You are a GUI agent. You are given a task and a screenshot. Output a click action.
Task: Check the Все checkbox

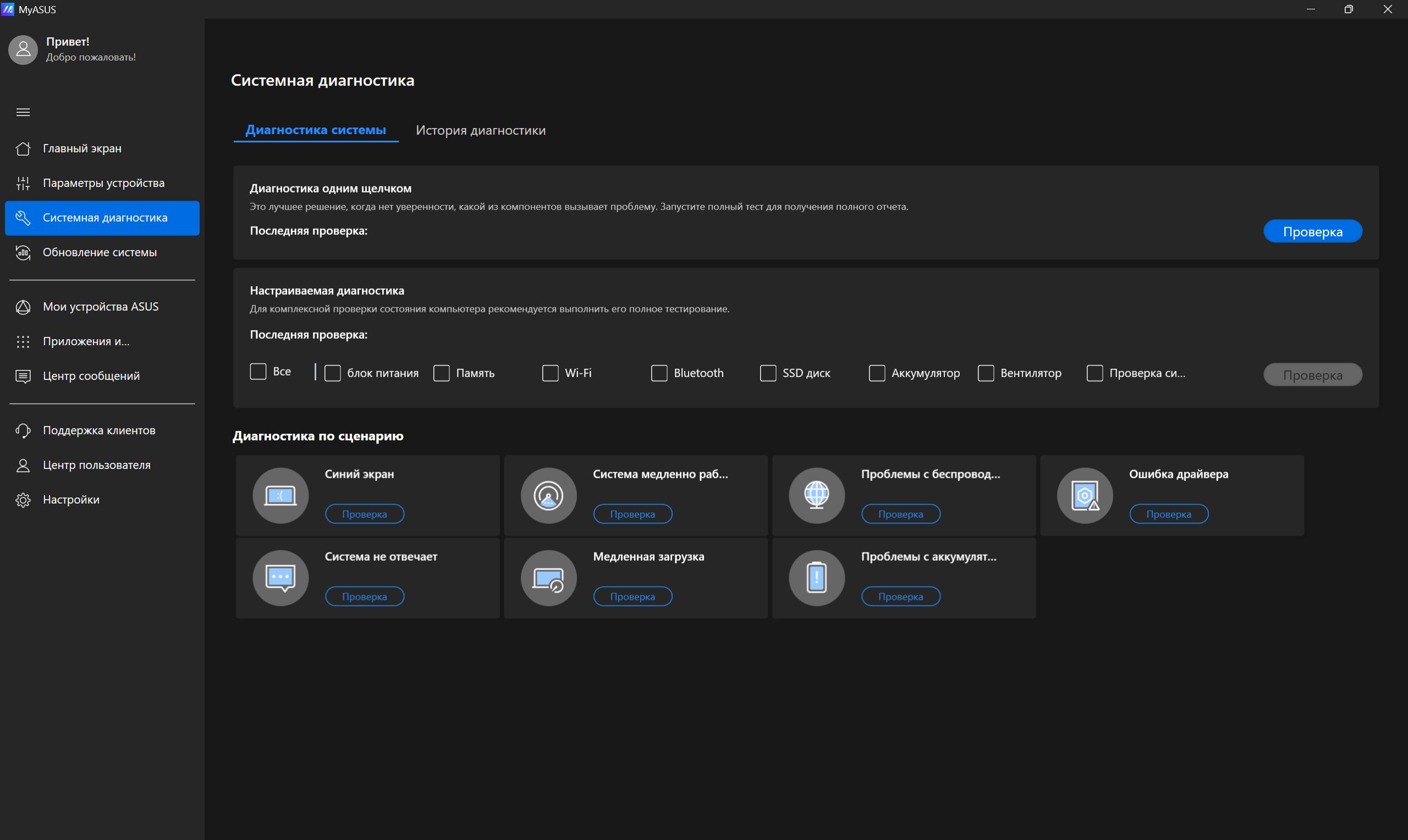point(258,371)
